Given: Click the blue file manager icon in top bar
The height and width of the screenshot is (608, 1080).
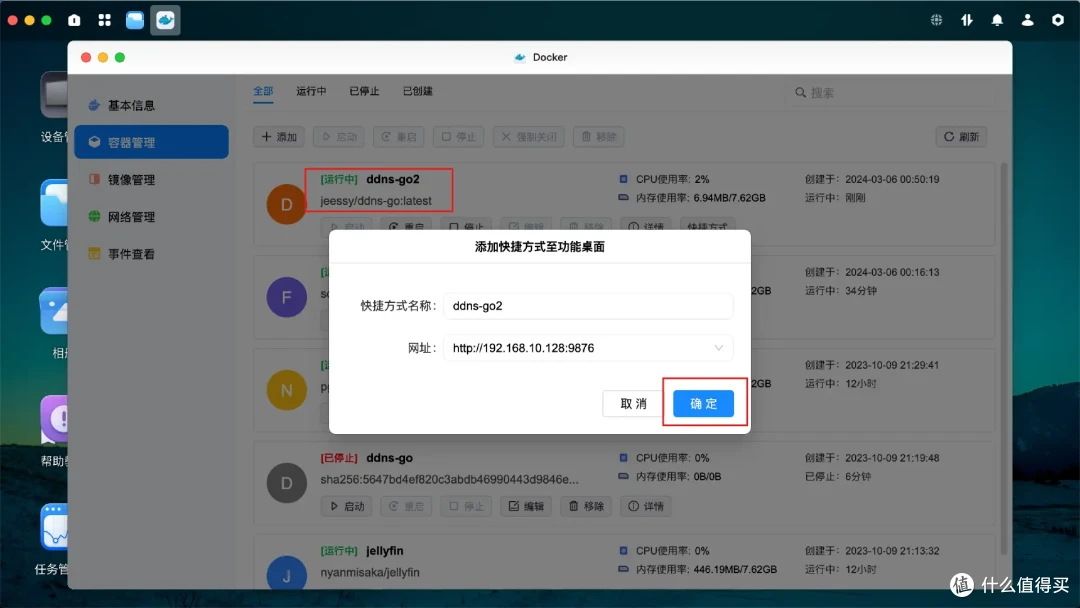Looking at the screenshot, I should (135, 20).
